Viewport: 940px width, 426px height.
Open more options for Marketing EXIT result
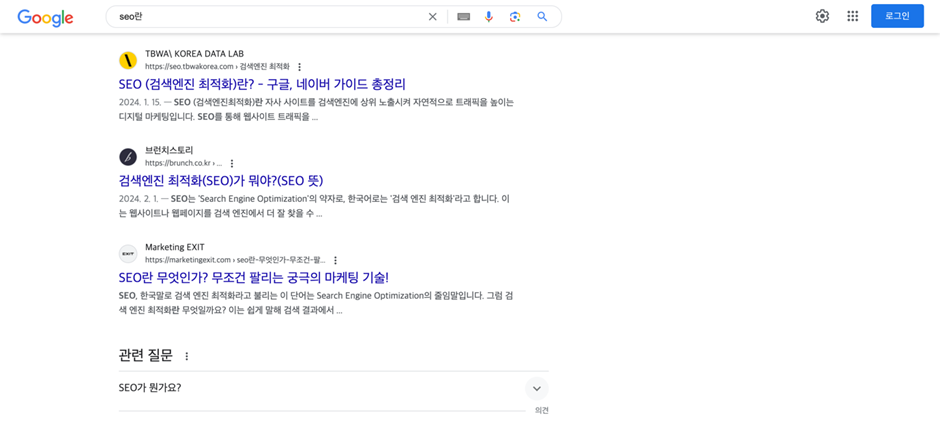(x=335, y=261)
